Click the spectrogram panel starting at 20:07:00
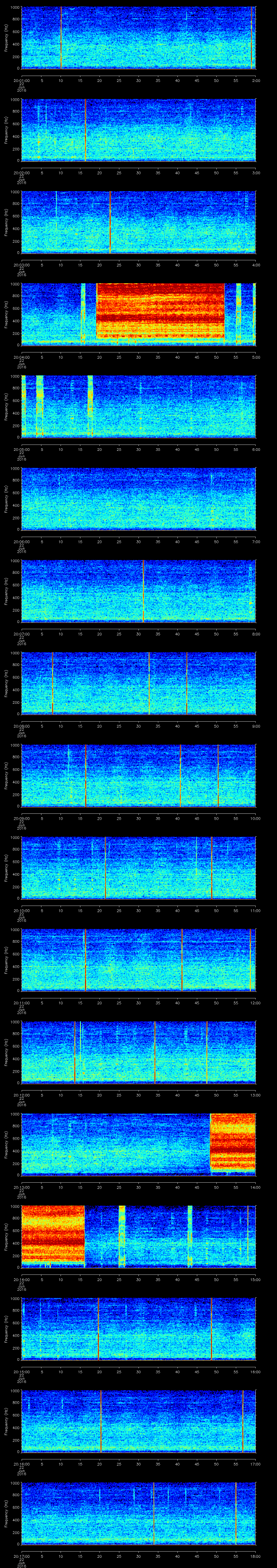 [138, 591]
